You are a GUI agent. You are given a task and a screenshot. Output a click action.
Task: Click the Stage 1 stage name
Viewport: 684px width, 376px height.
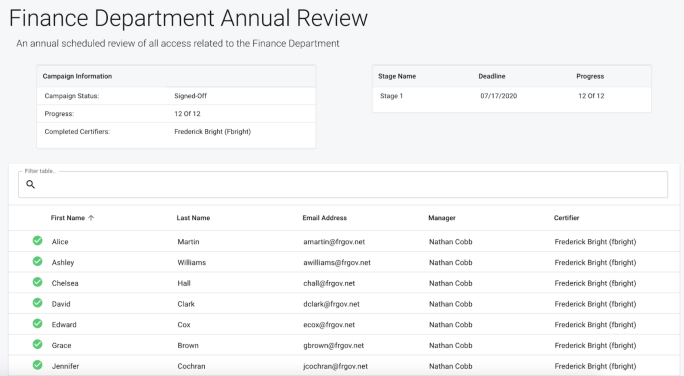tap(391, 96)
